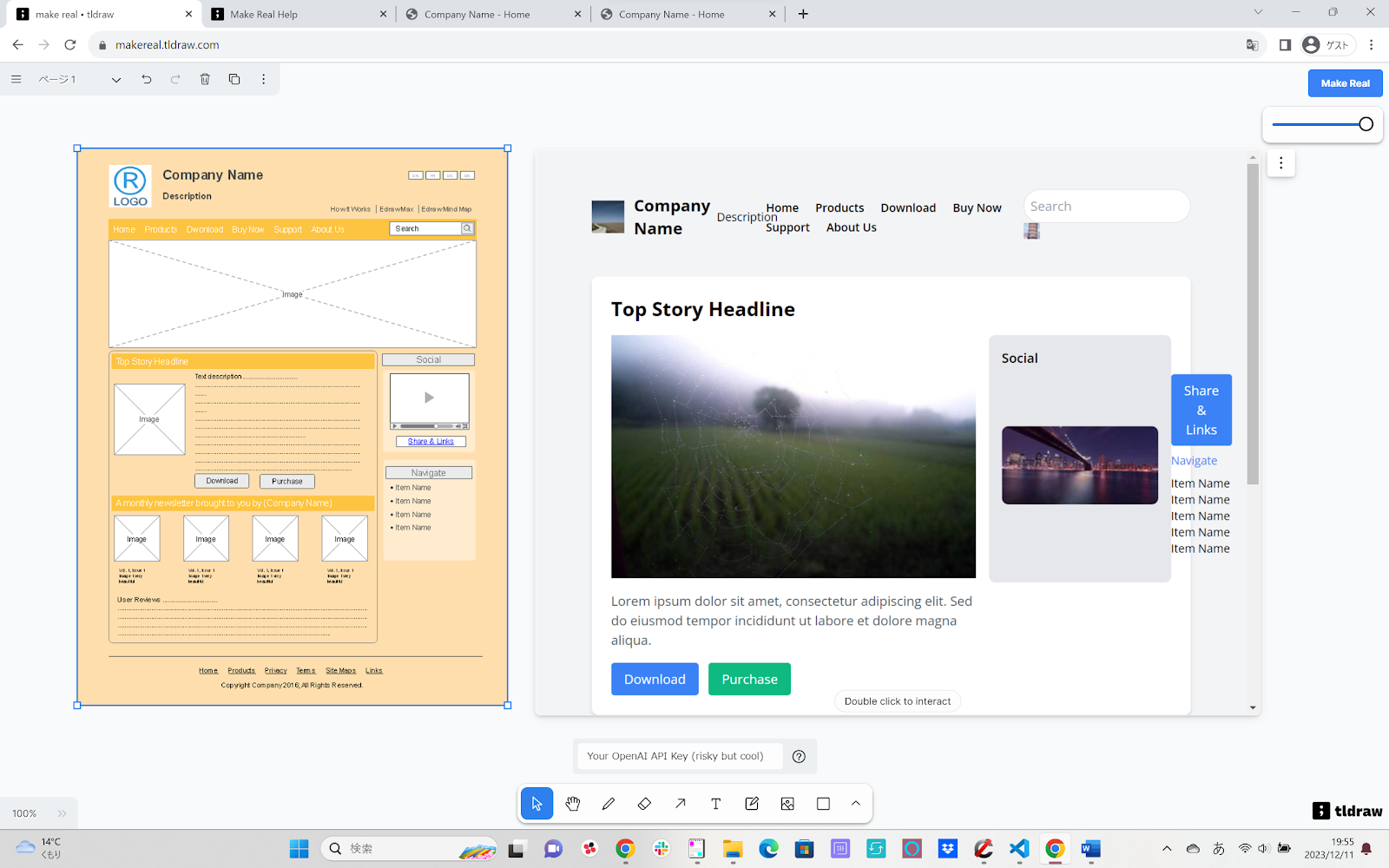
Task: Undo the last action
Action: pos(147,79)
